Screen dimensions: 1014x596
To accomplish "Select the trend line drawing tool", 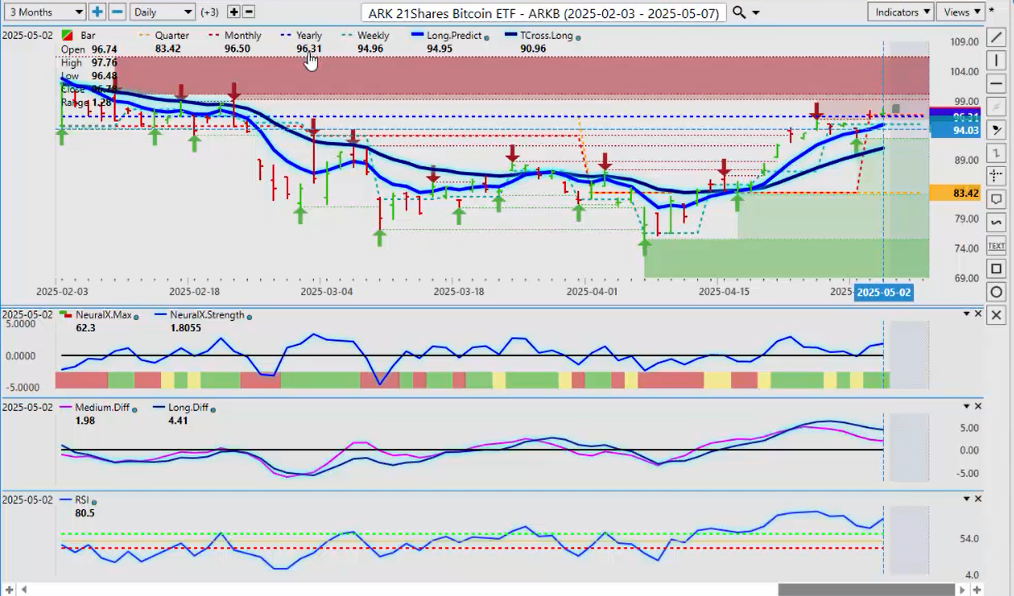I will (x=996, y=37).
